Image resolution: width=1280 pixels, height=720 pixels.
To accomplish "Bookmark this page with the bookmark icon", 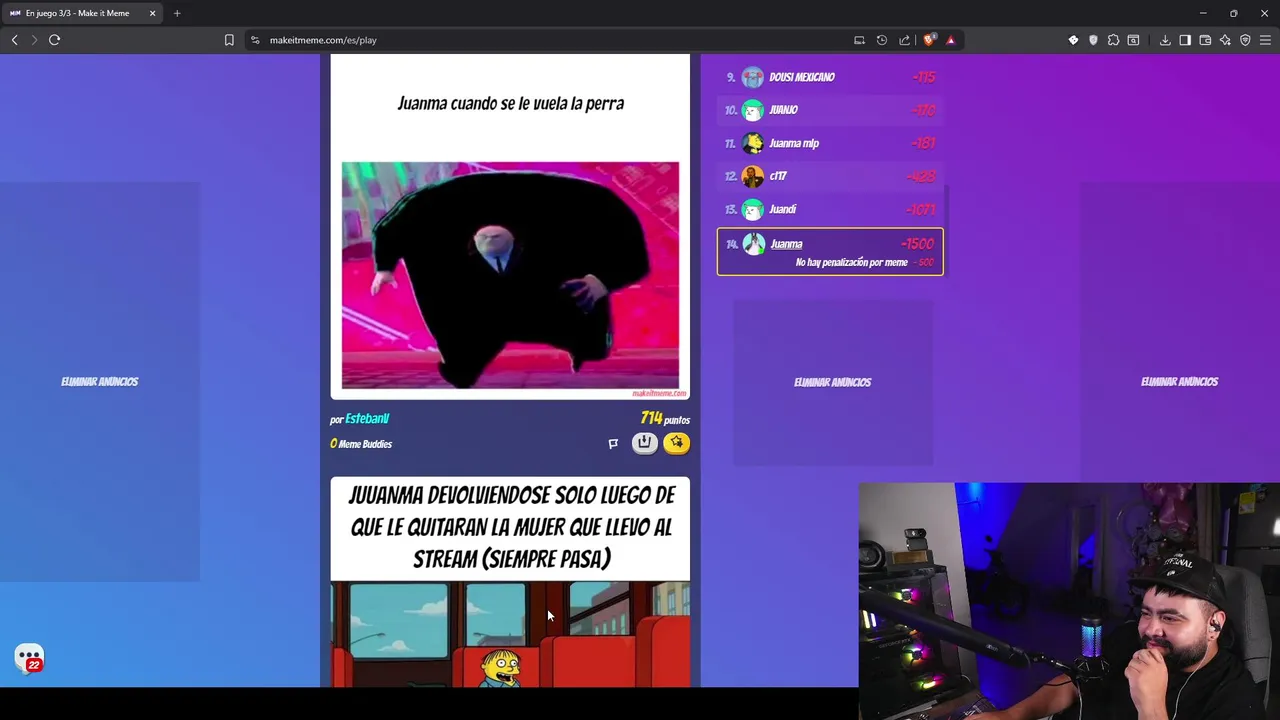I will click(x=229, y=40).
